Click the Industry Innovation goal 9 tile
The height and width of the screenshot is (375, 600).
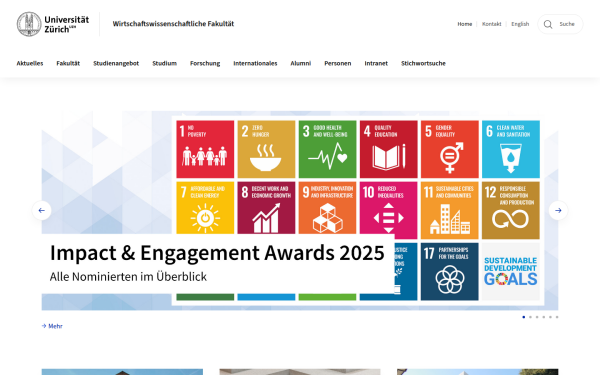(x=328, y=208)
